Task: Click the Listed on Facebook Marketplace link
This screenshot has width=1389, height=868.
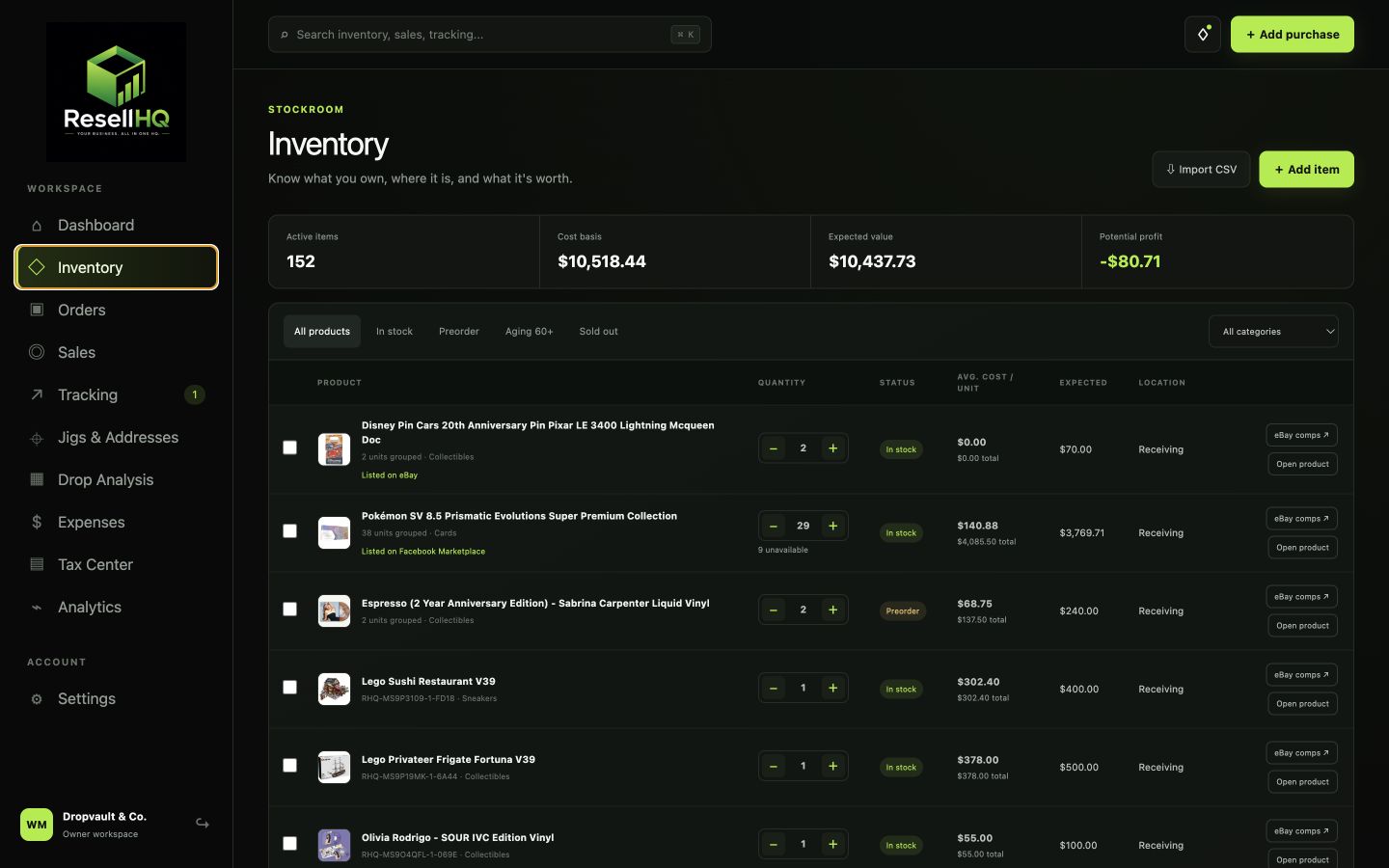Action: click(423, 552)
